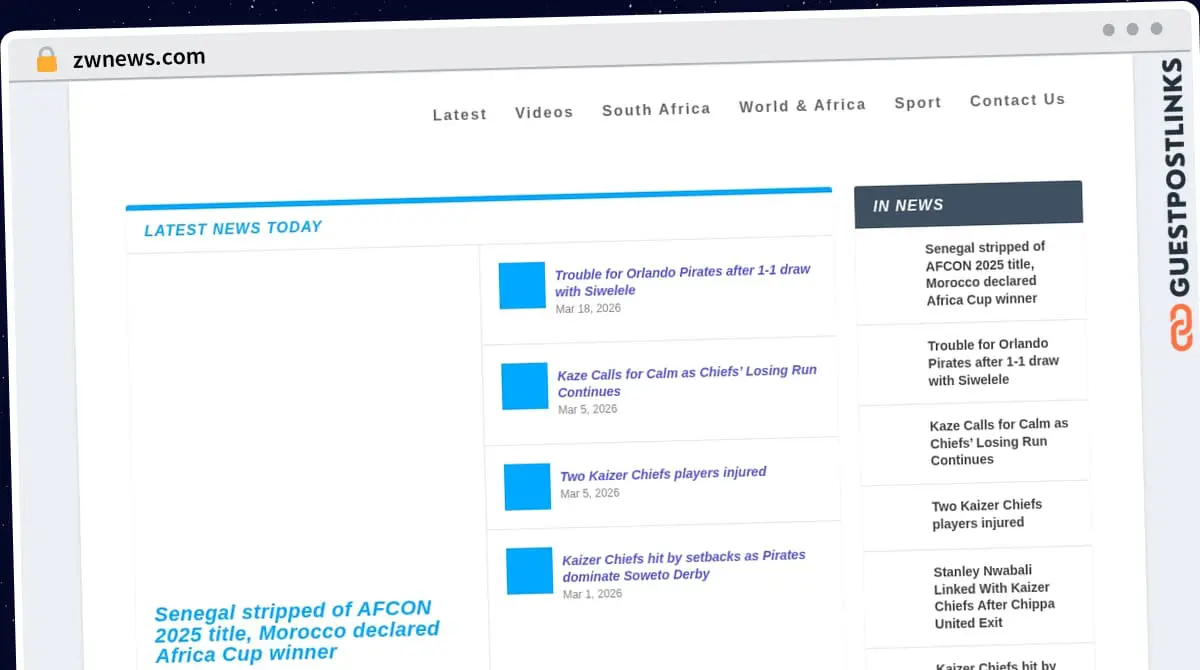
Task: Go to the South Africa section
Action: (656, 109)
